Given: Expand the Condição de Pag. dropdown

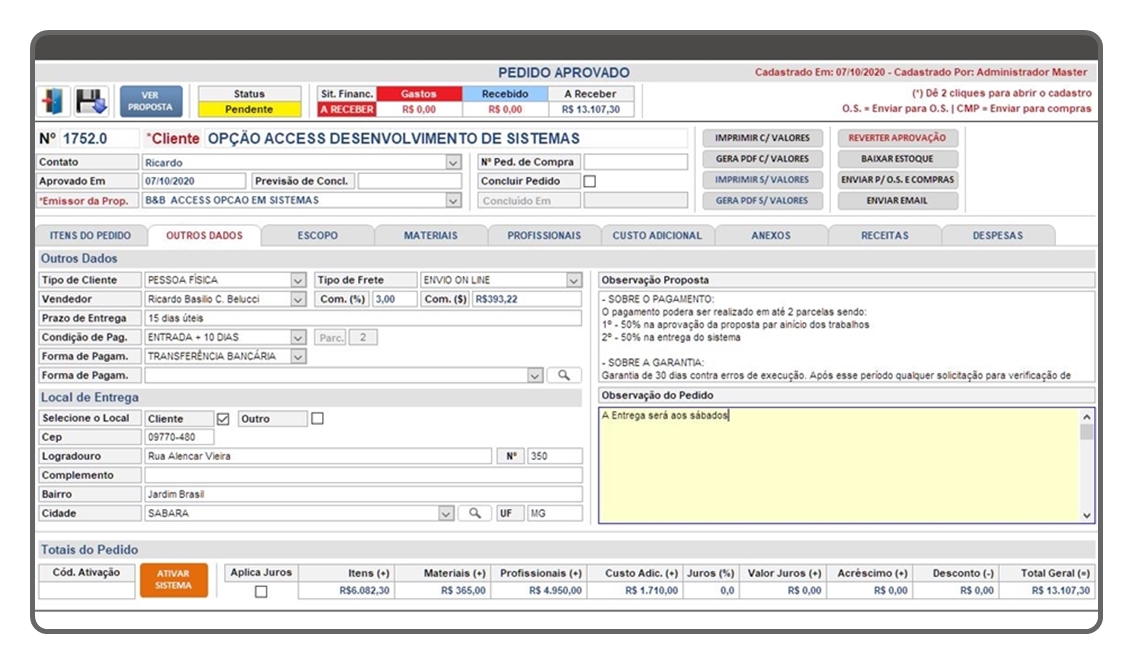Looking at the screenshot, I should 298,337.
